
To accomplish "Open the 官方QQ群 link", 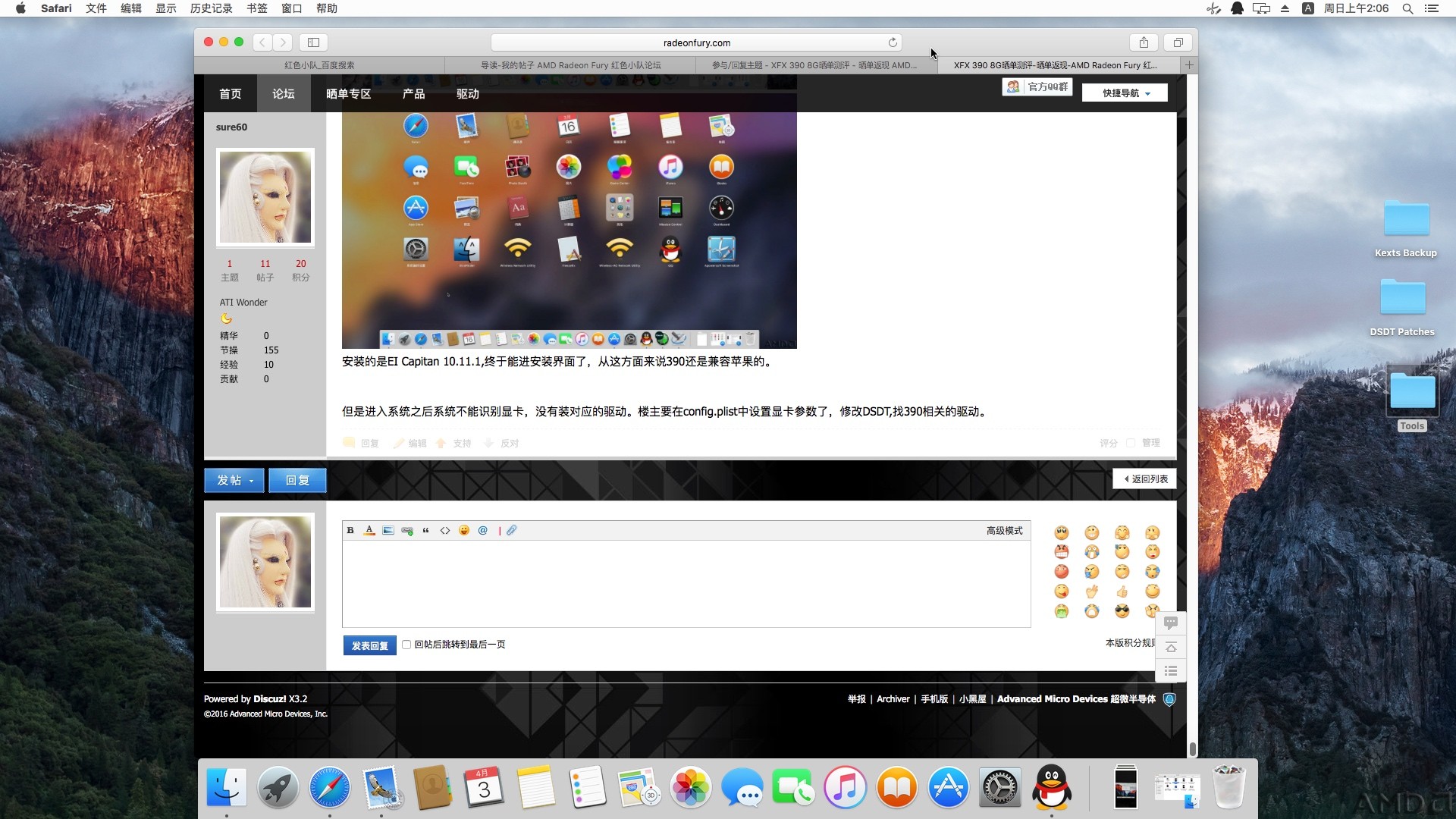I will click(1037, 87).
